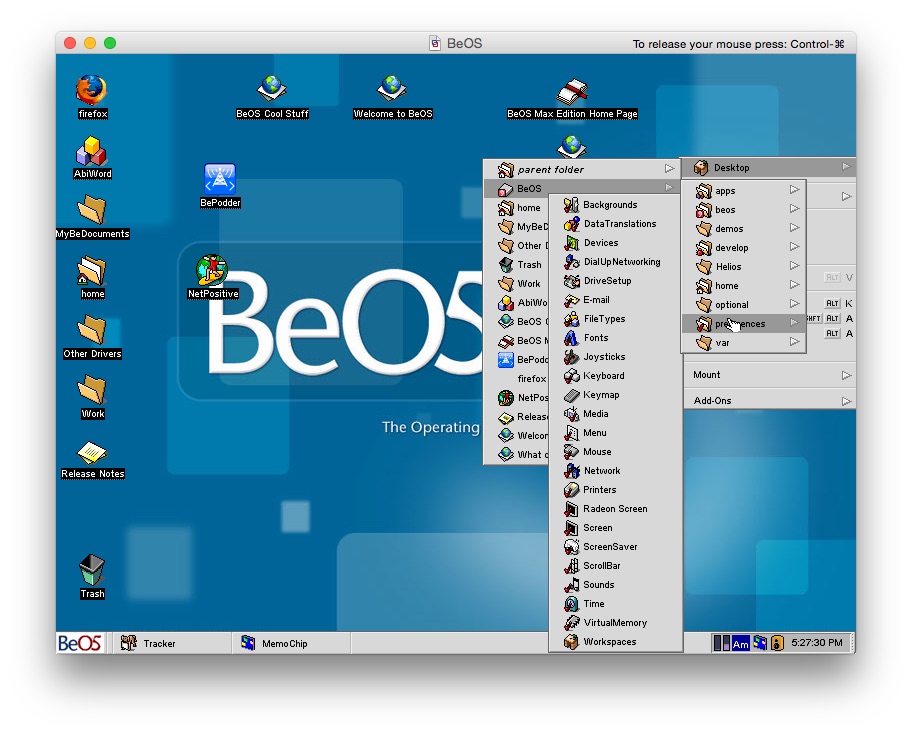Screen dimensions: 912x734
Task: Expand the Add-Ons submenu arrow
Action: pos(846,401)
